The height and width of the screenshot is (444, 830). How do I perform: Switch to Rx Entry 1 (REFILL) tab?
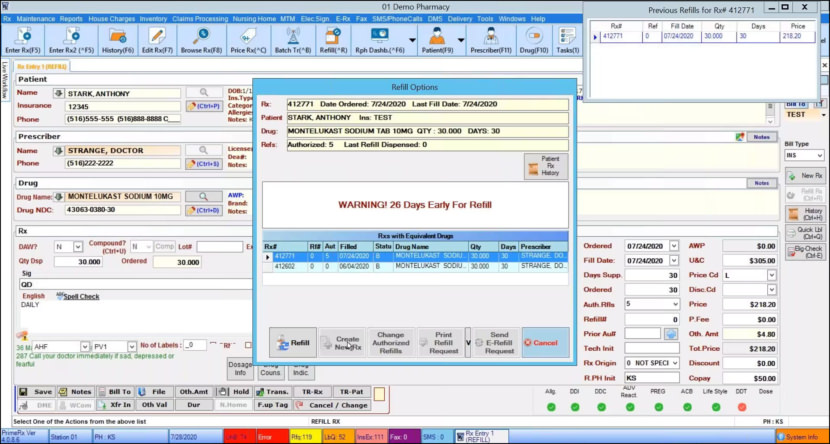point(42,67)
